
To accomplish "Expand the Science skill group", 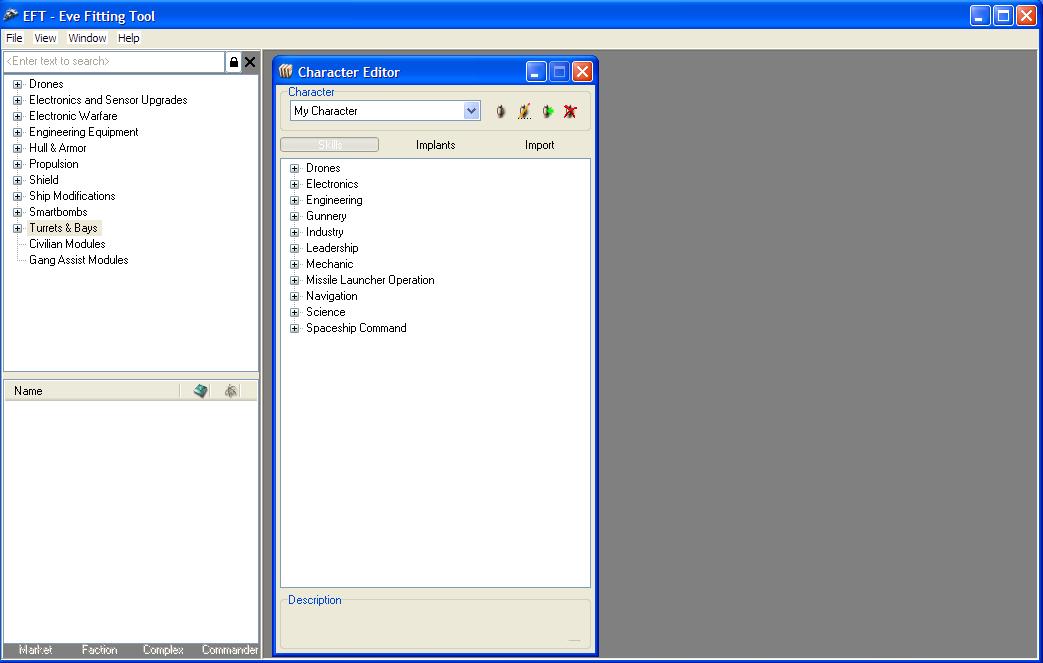I will [x=295, y=312].
